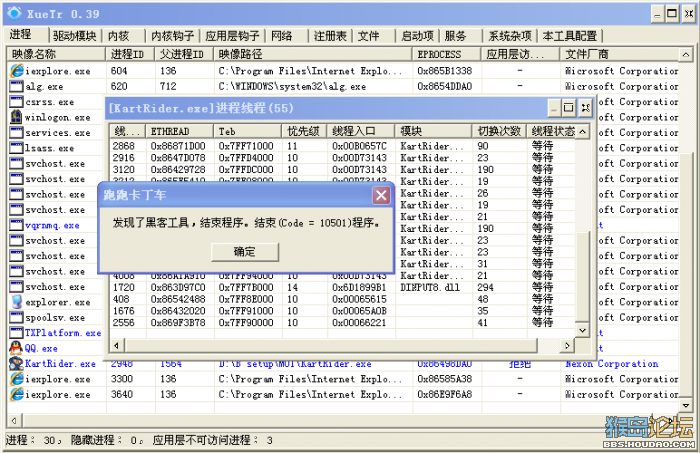This screenshot has width=700, height=453.
Task: Sort thread list by 线程入口 column
Action: pyautogui.click(x=361, y=131)
